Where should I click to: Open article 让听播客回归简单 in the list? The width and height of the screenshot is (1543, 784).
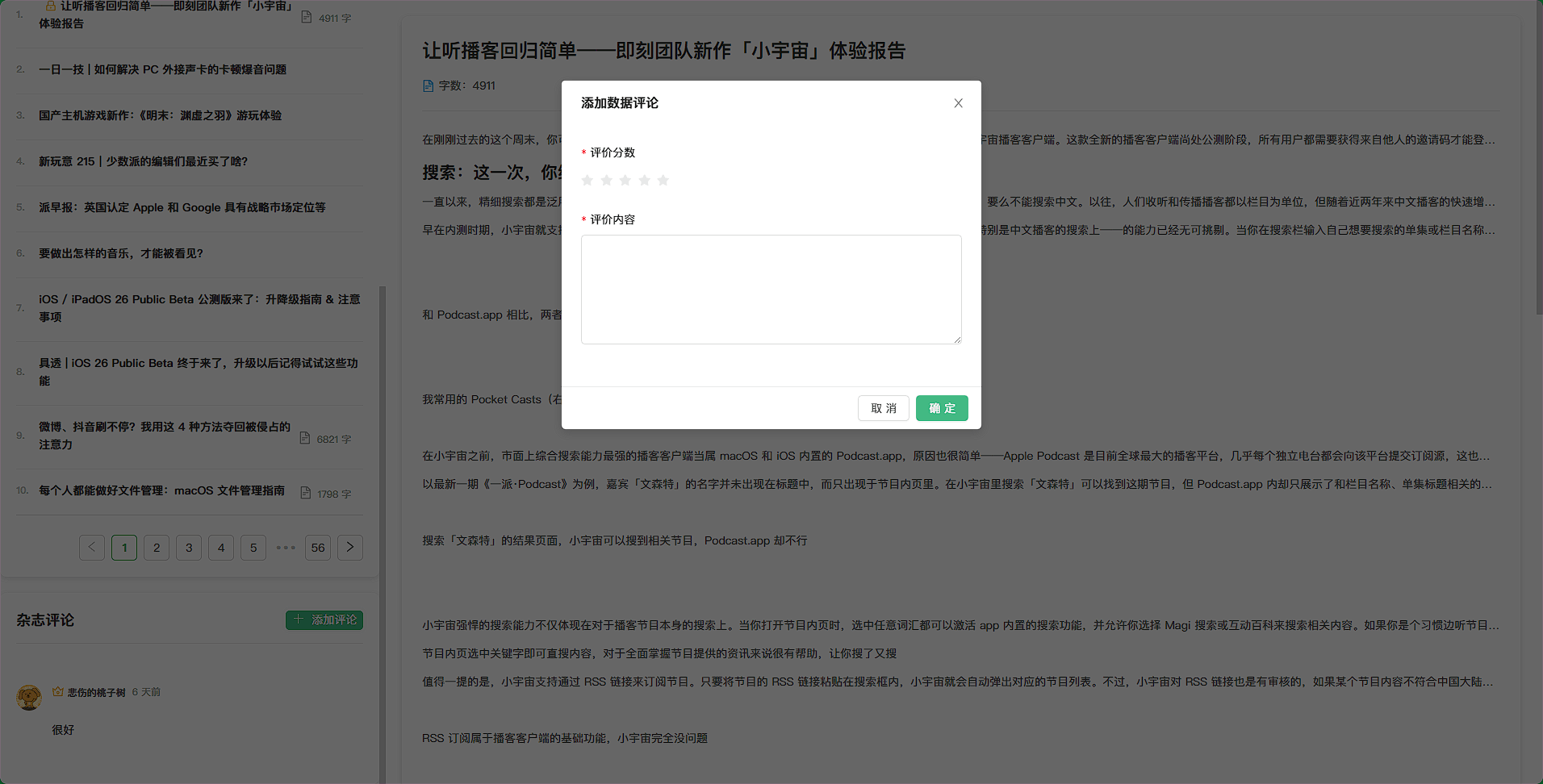coord(165,15)
